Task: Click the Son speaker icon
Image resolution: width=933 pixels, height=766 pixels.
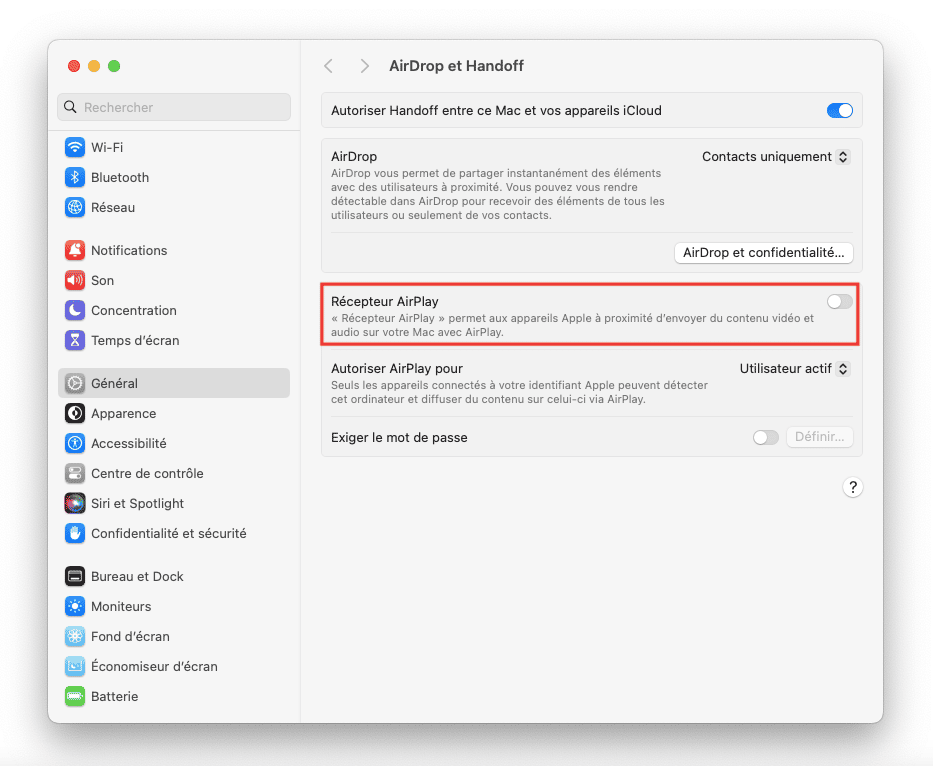Action: (75, 280)
